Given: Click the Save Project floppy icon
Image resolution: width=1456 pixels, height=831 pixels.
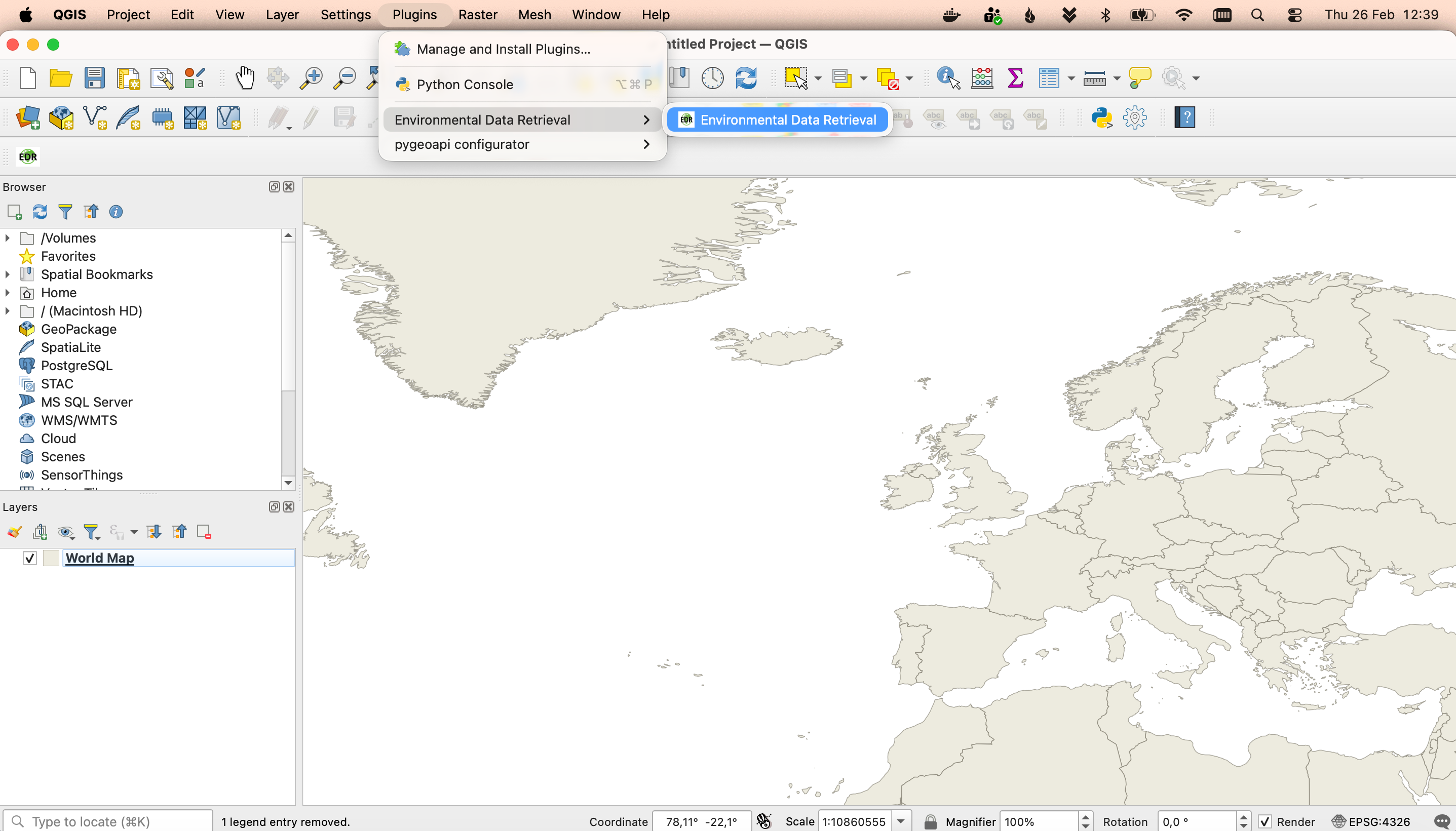Looking at the screenshot, I should point(94,77).
